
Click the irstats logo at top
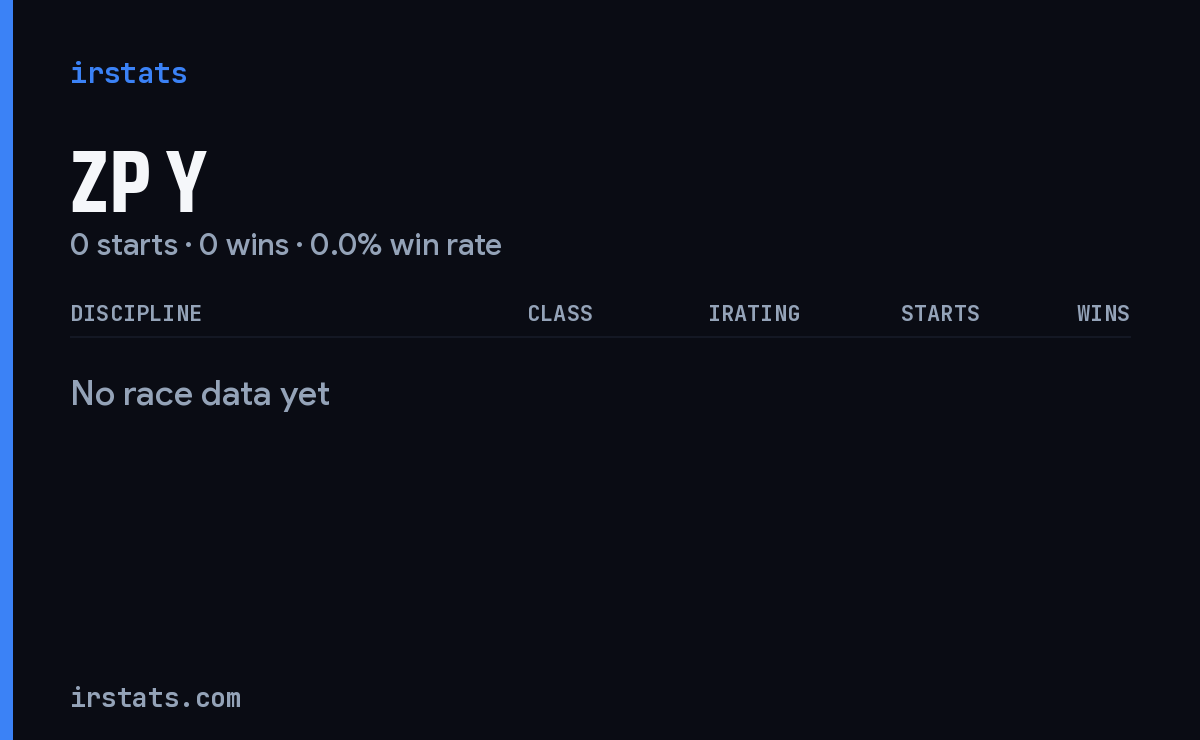tap(128, 73)
